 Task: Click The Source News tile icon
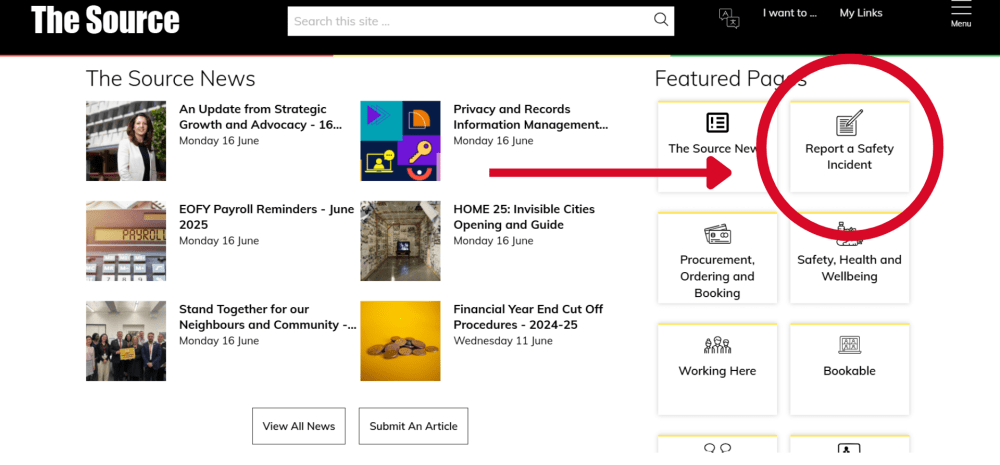click(x=717, y=123)
